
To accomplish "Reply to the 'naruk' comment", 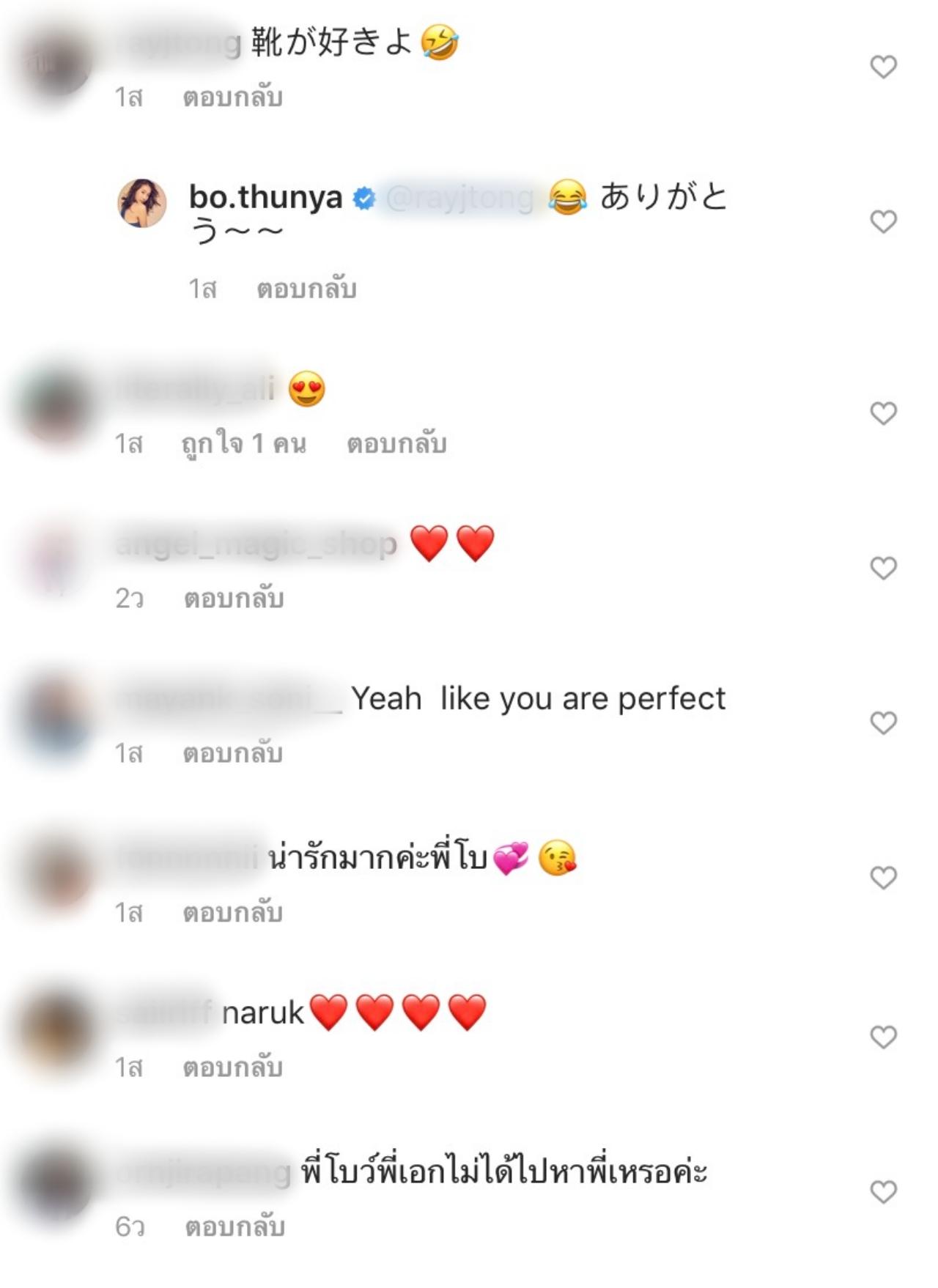I will [x=232, y=1067].
